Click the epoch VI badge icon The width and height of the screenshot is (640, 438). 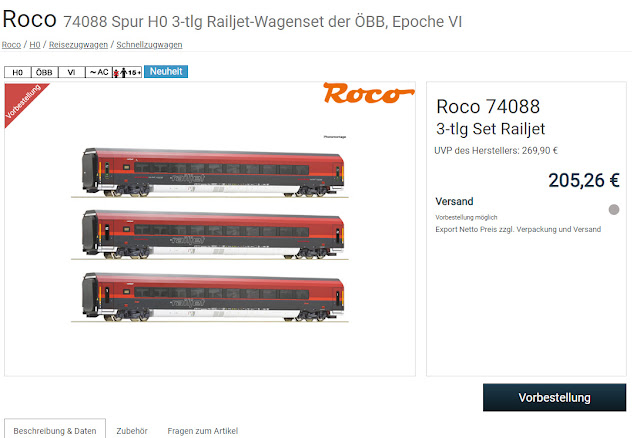tap(71, 72)
